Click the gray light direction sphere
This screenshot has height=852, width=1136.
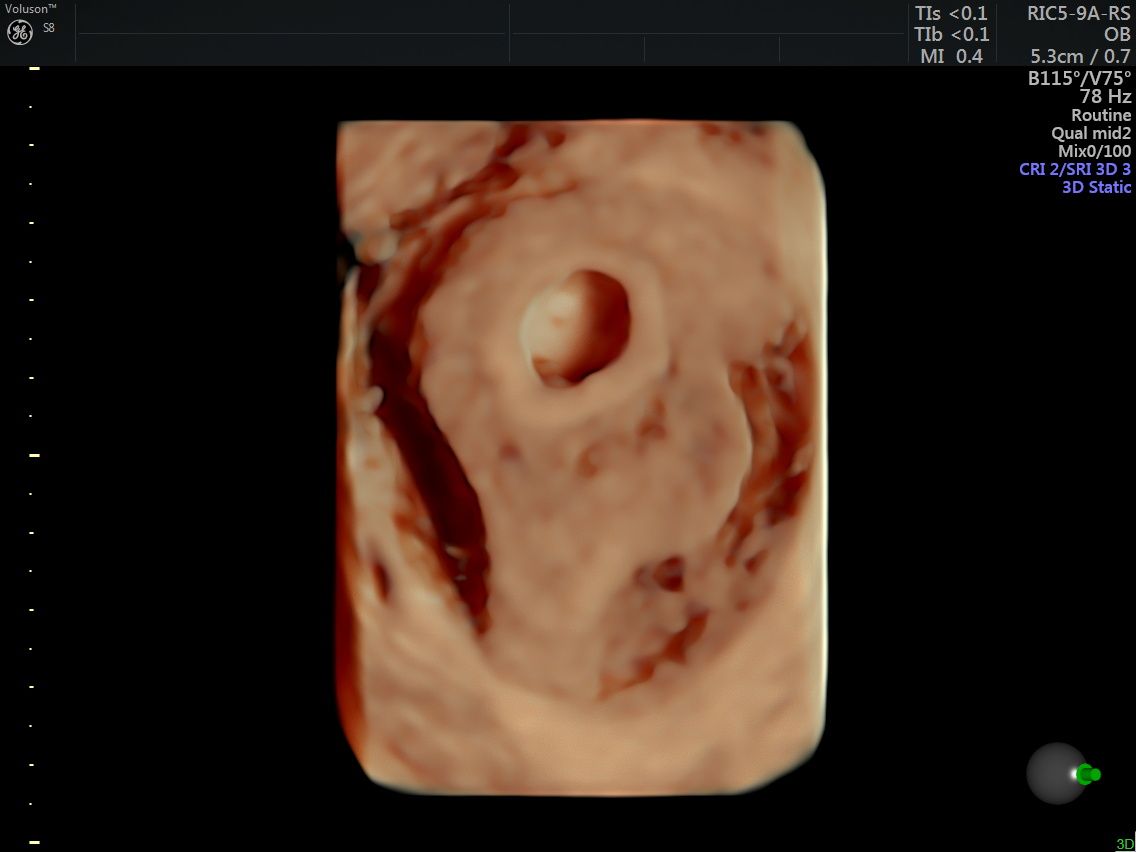pos(1057,773)
